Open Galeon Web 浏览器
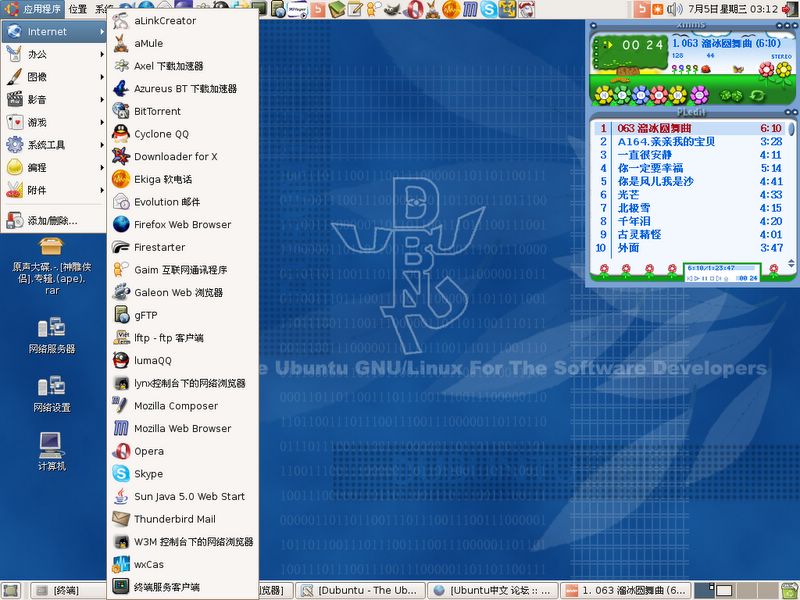Viewport: 800px width, 600px height. [x=183, y=292]
